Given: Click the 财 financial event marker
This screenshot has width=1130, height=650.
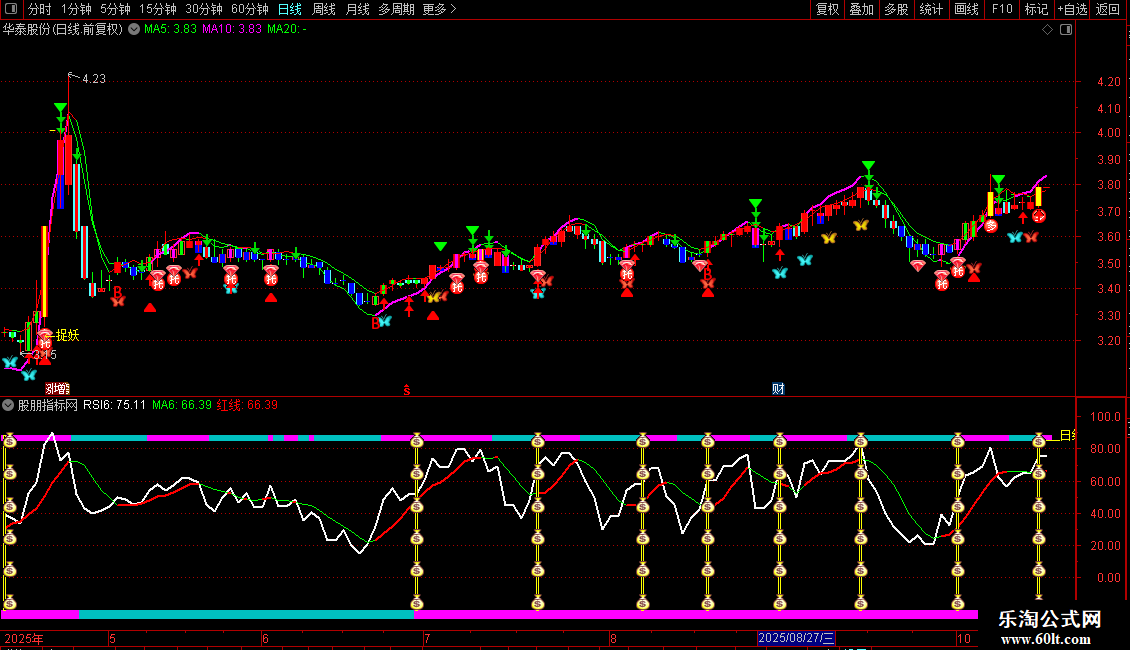Looking at the screenshot, I should pos(778,389).
